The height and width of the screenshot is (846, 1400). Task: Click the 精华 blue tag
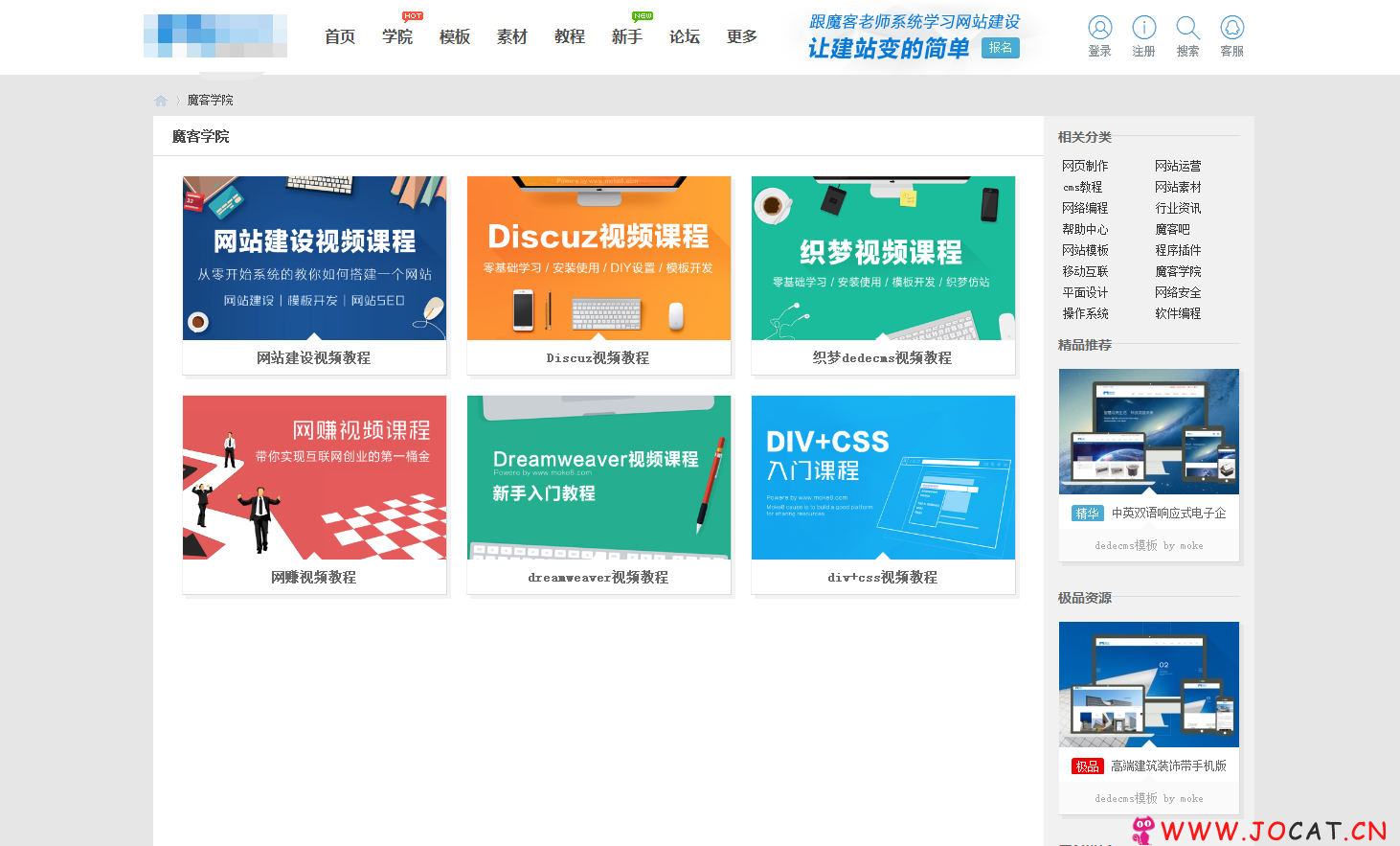coord(1087,514)
